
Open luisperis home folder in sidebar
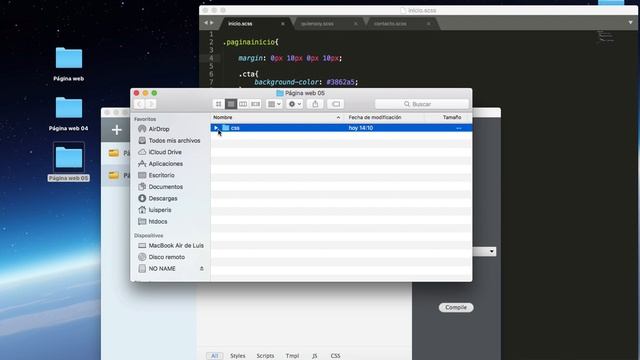coord(160,210)
